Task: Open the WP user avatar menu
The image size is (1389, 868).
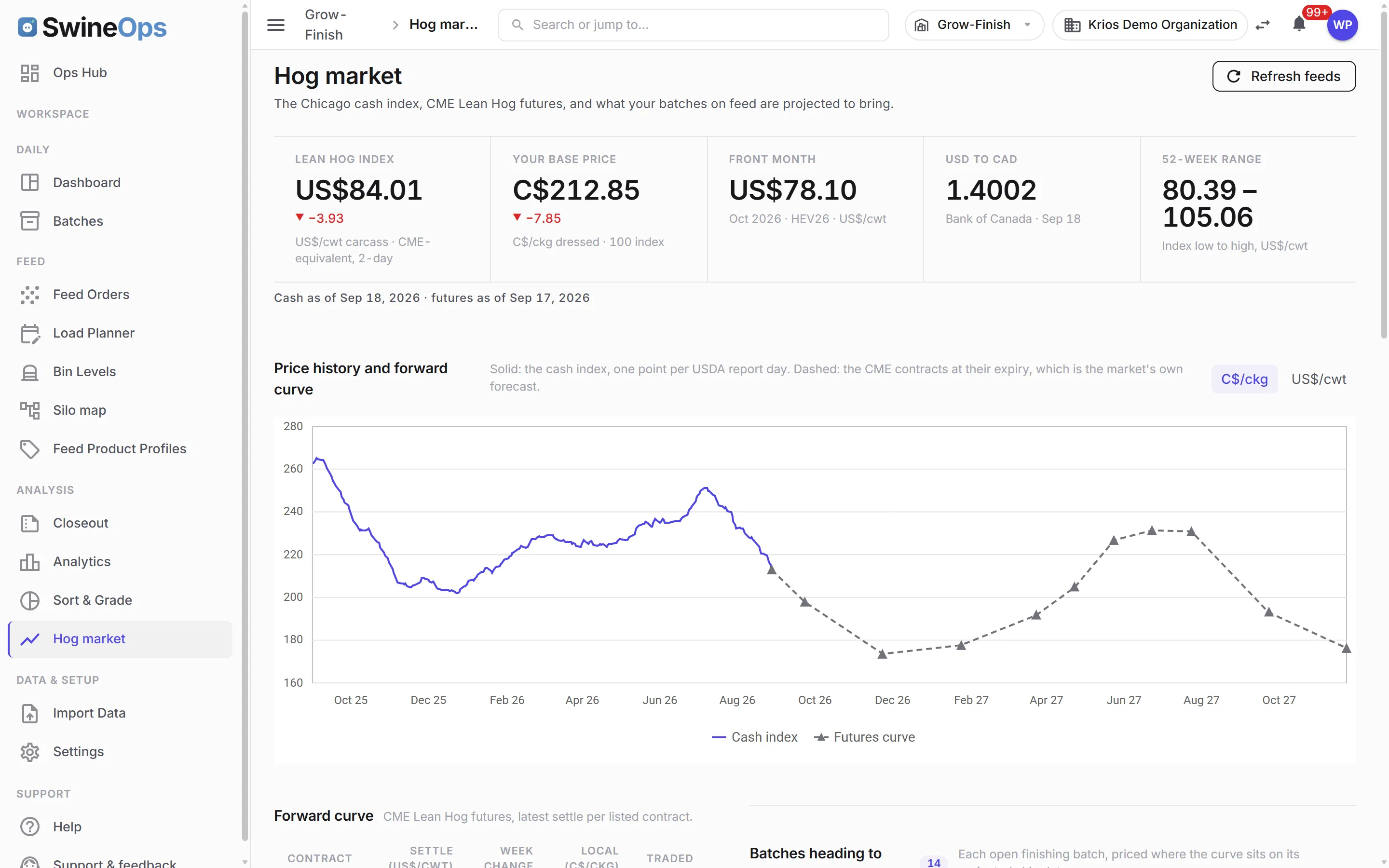Action: tap(1342, 25)
